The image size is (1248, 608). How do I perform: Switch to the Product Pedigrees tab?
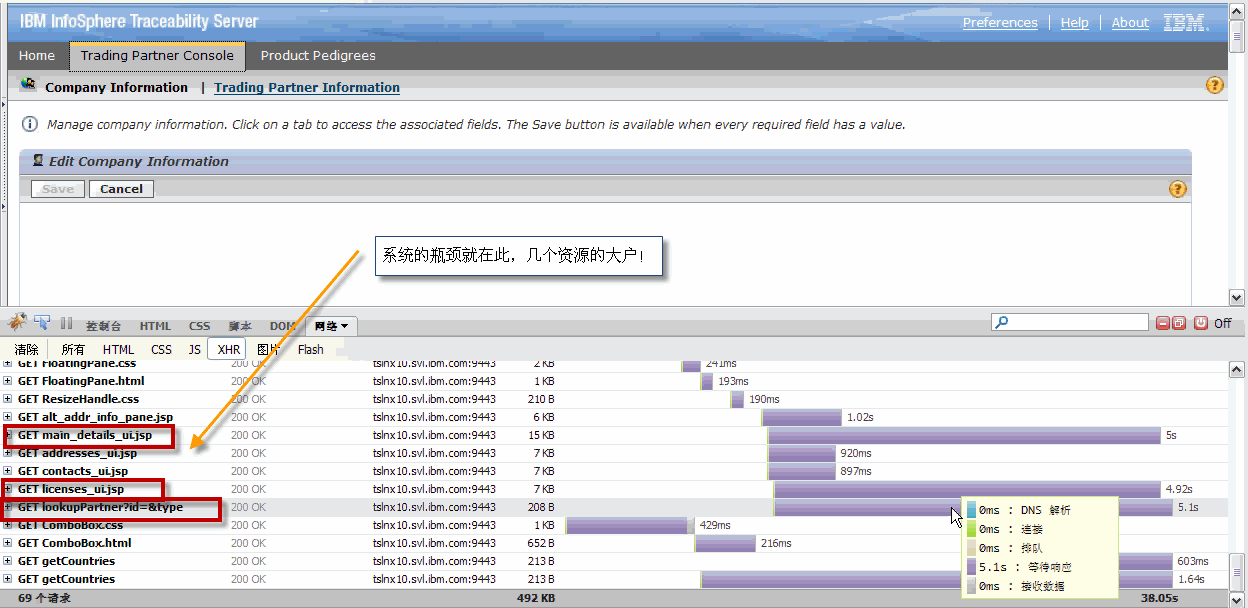[x=318, y=56]
